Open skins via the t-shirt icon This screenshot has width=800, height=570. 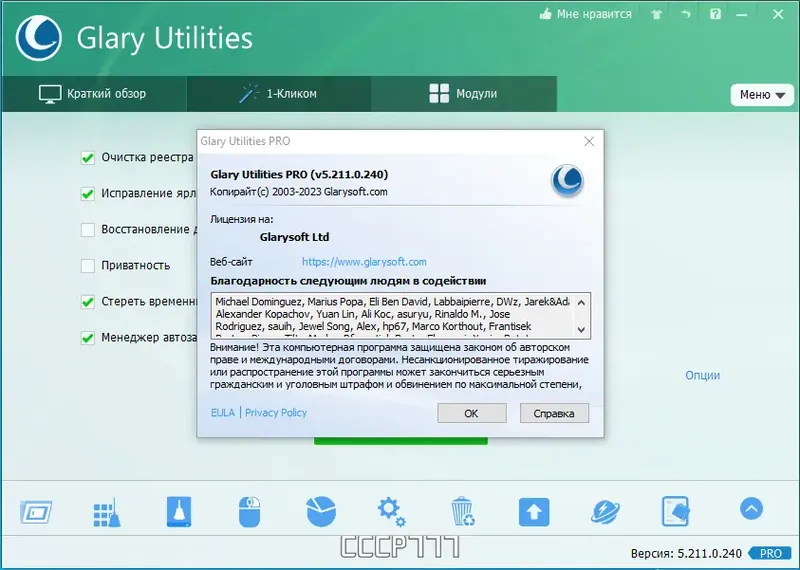click(x=657, y=14)
